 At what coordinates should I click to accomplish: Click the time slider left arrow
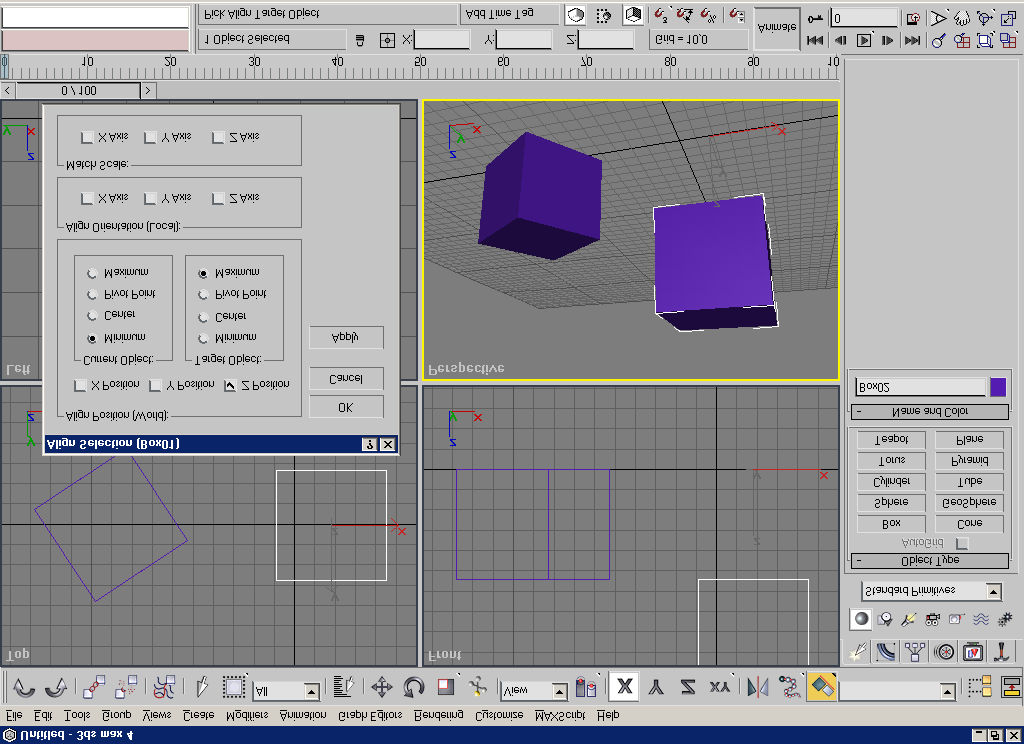[8, 91]
